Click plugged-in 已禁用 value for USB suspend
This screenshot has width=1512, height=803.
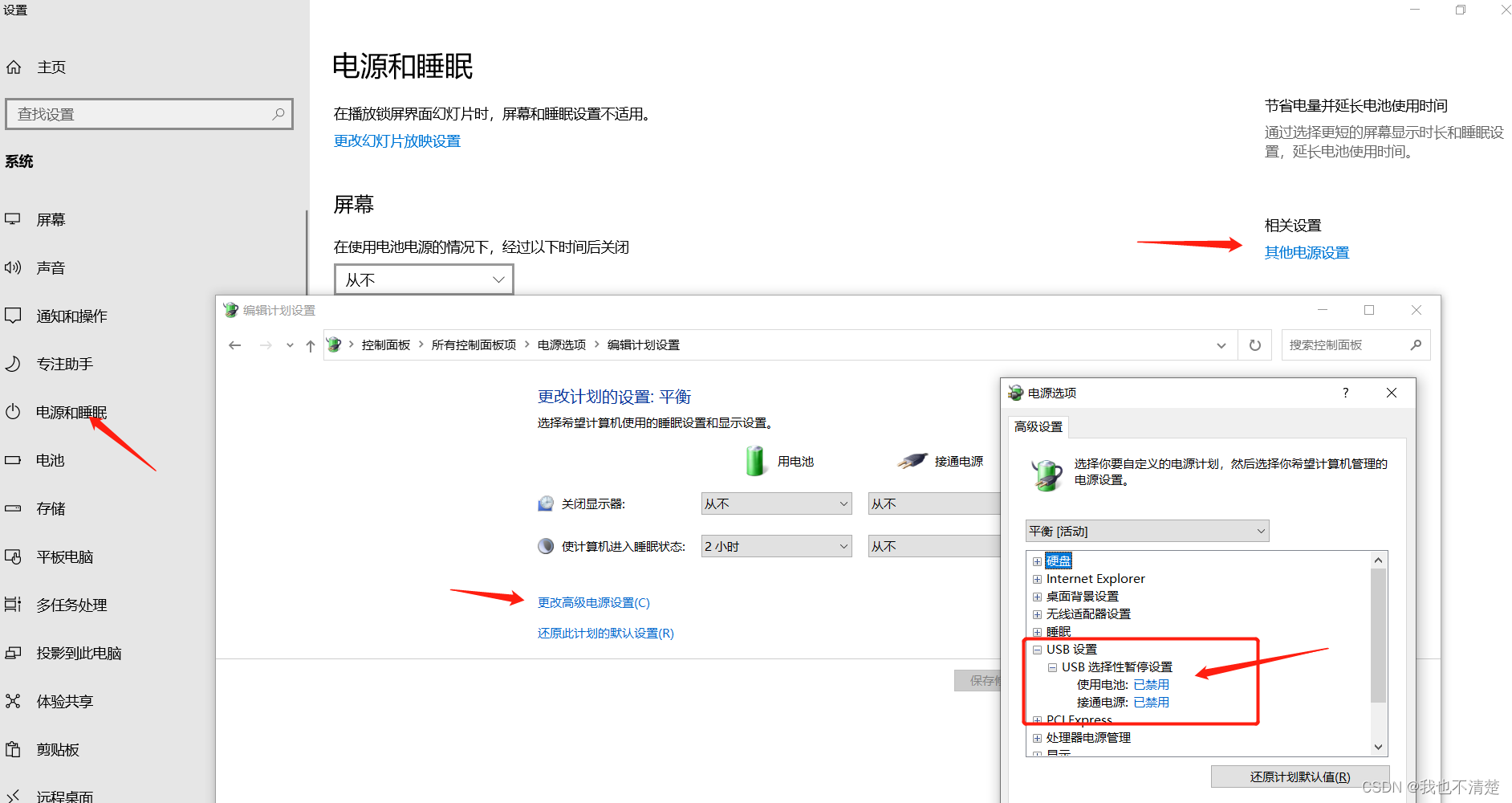coord(1151,703)
